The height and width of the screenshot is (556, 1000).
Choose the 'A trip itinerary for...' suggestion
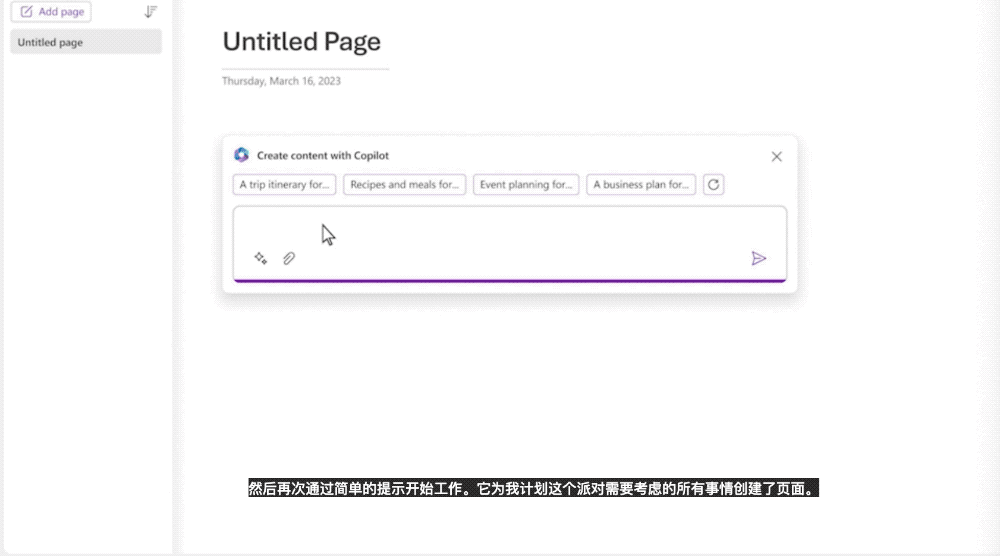(284, 185)
